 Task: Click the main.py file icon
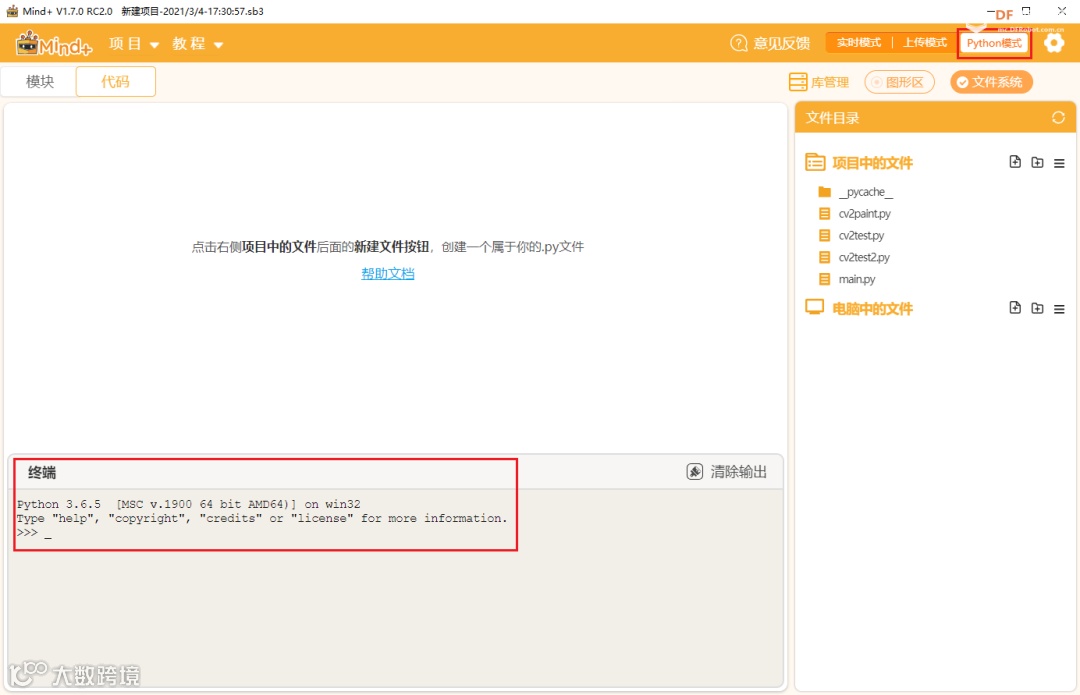[x=824, y=279]
